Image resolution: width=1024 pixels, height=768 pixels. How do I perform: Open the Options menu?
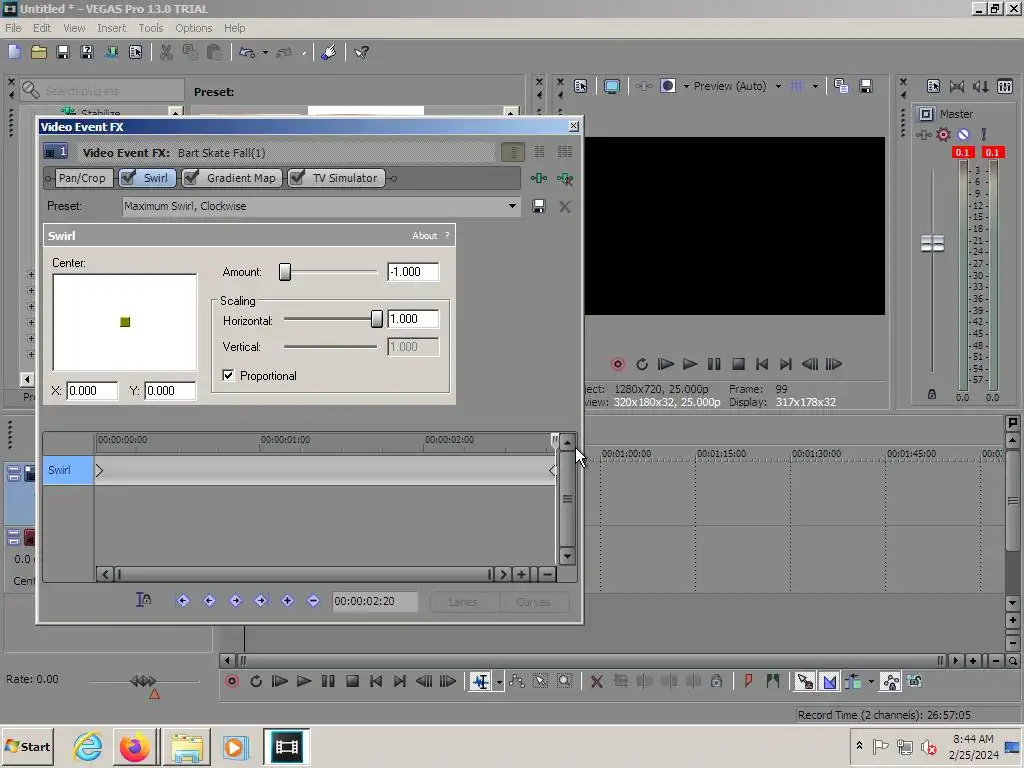193,28
